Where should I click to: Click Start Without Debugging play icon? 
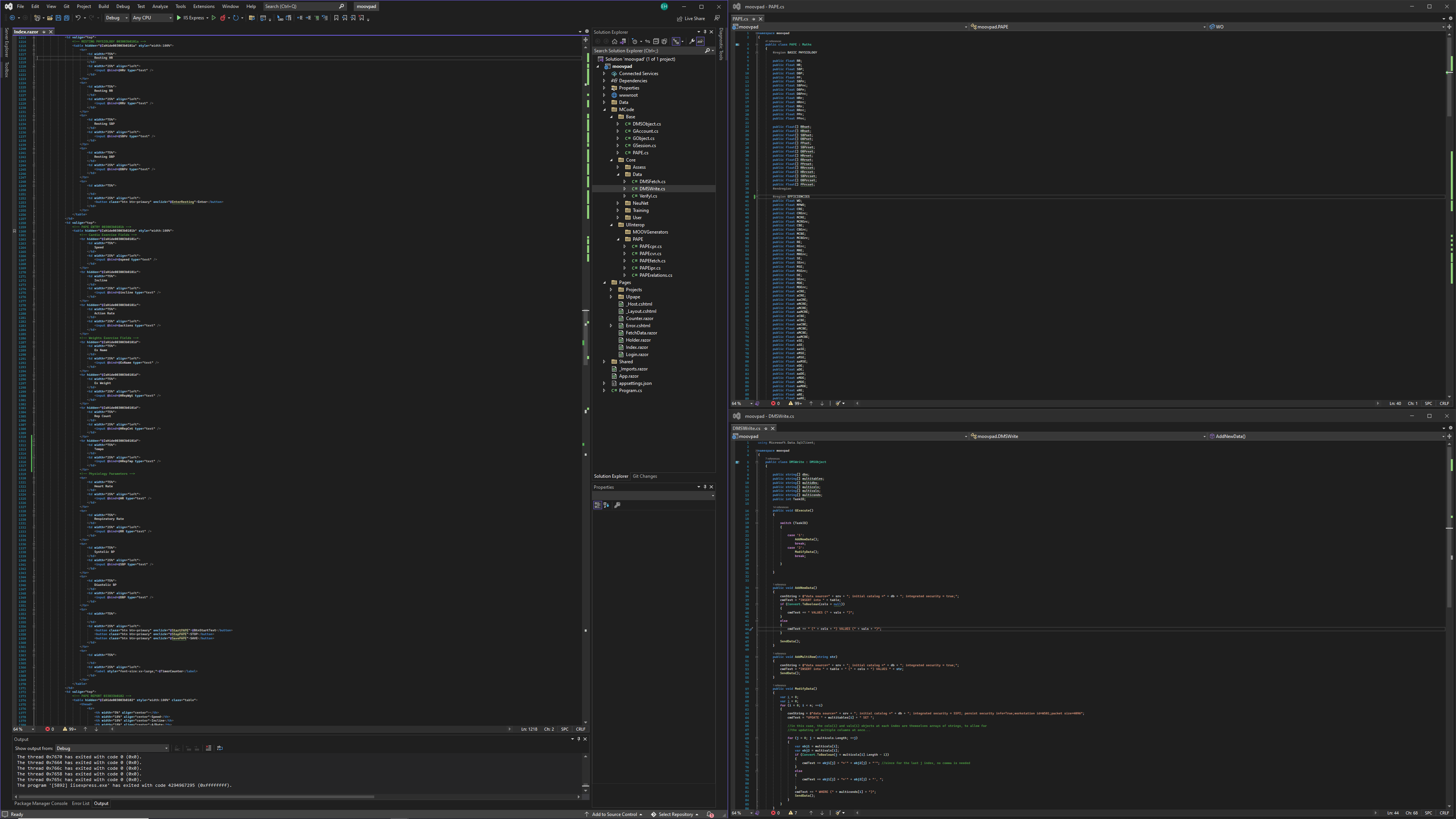213,18
